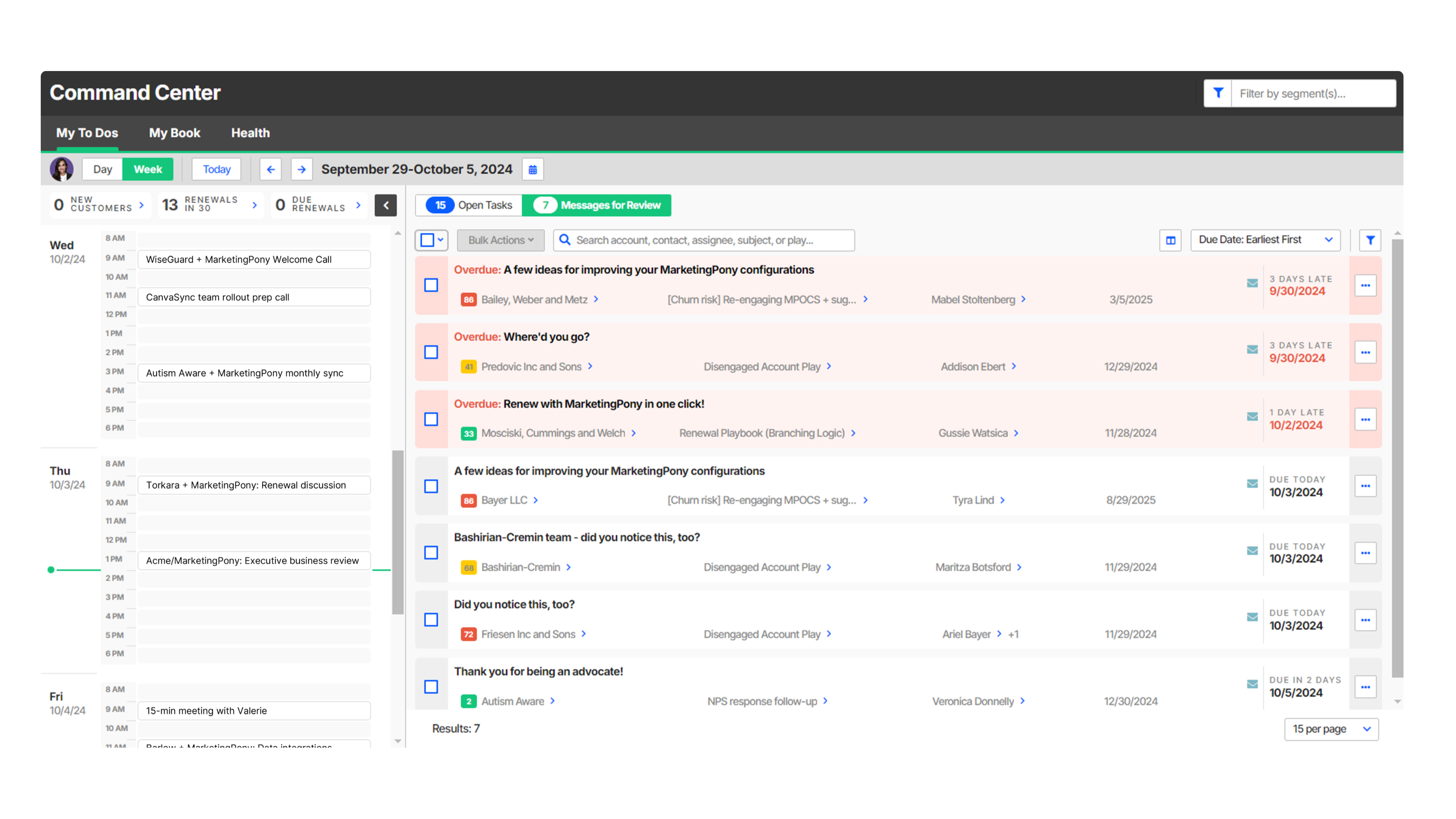Open task list filter funnel icon
Viewport: 1456px width, 819px height.
tap(1370, 240)
